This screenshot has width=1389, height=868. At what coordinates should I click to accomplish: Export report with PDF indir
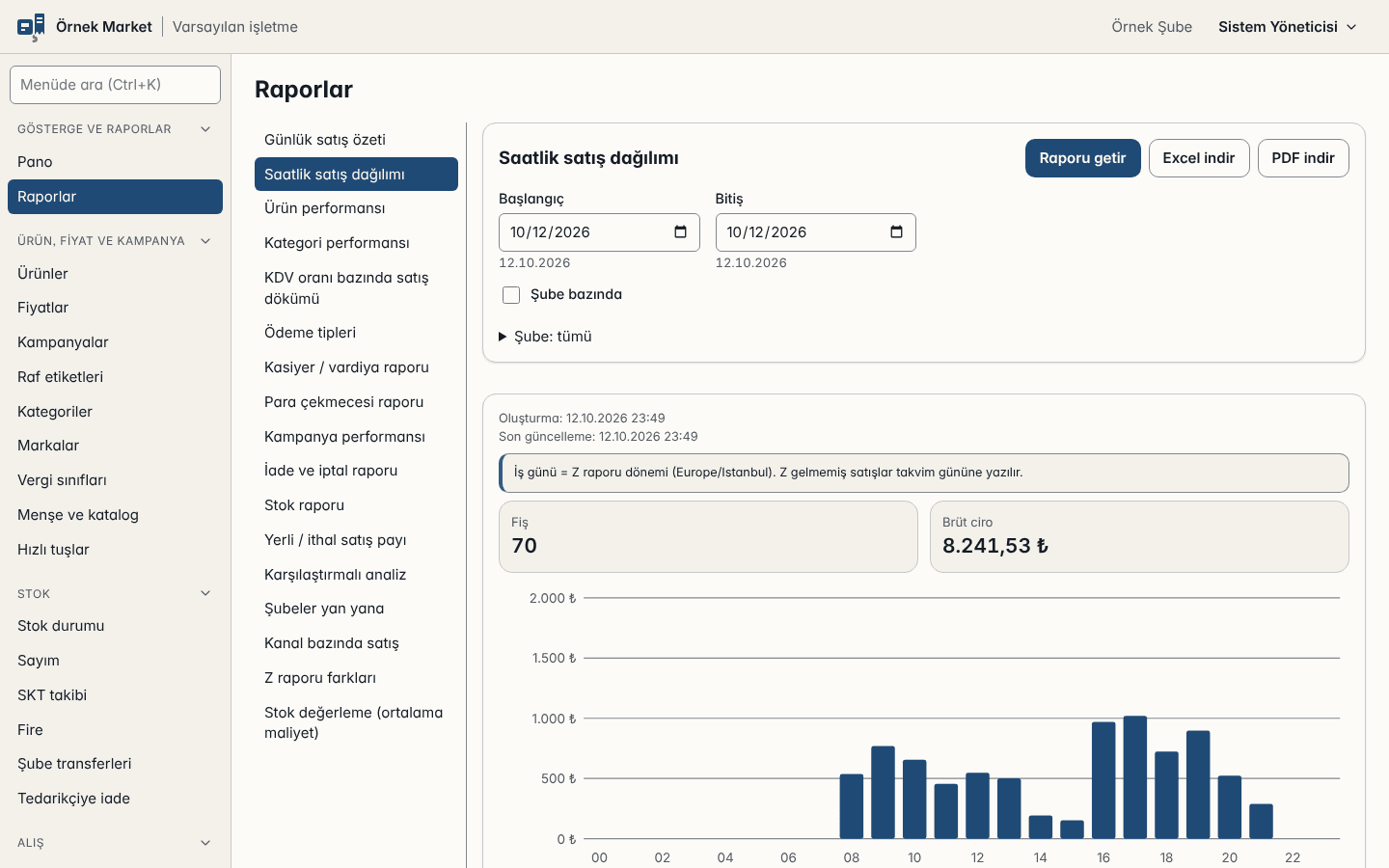pyautogui.click(x=1303, y=158)
